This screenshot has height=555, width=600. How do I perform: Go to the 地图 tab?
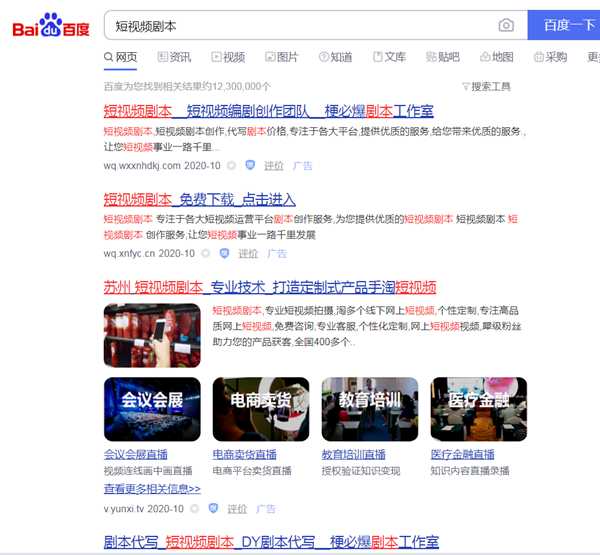[496, 58]
